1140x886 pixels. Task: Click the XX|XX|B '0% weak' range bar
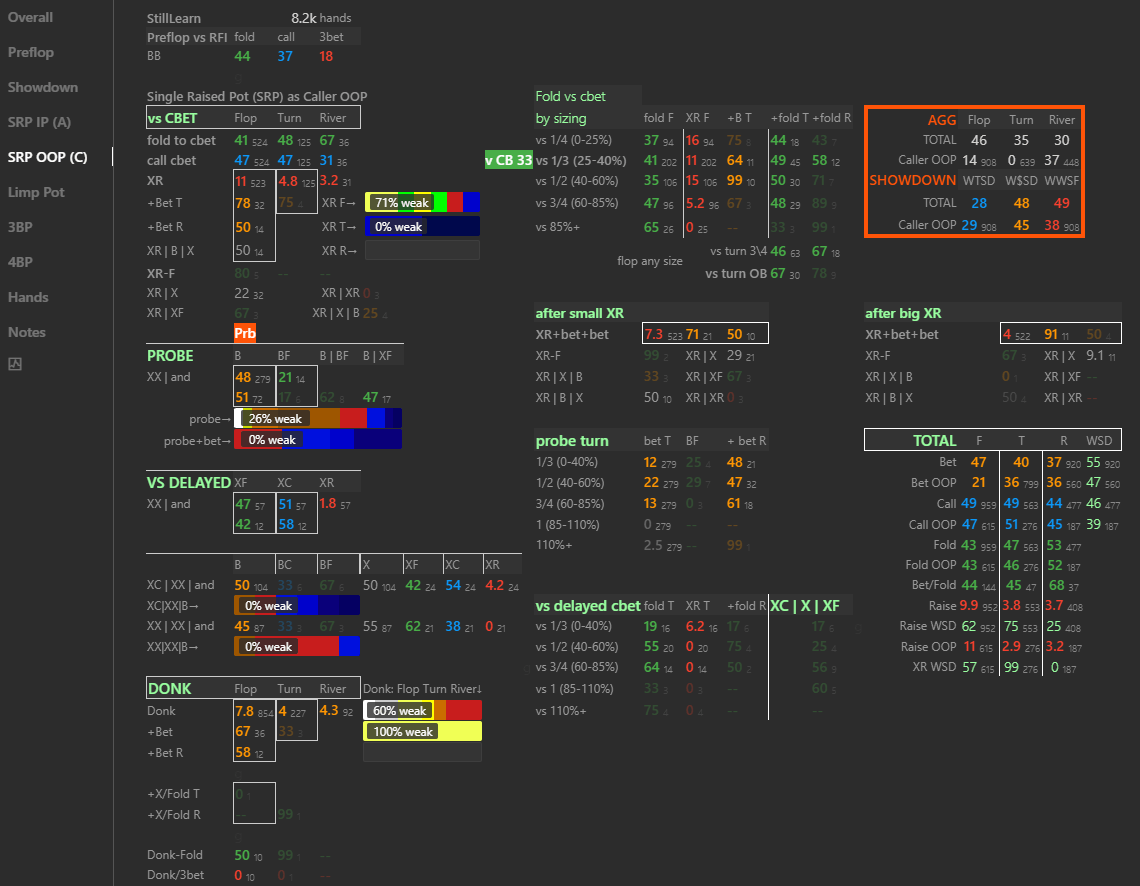297,646
